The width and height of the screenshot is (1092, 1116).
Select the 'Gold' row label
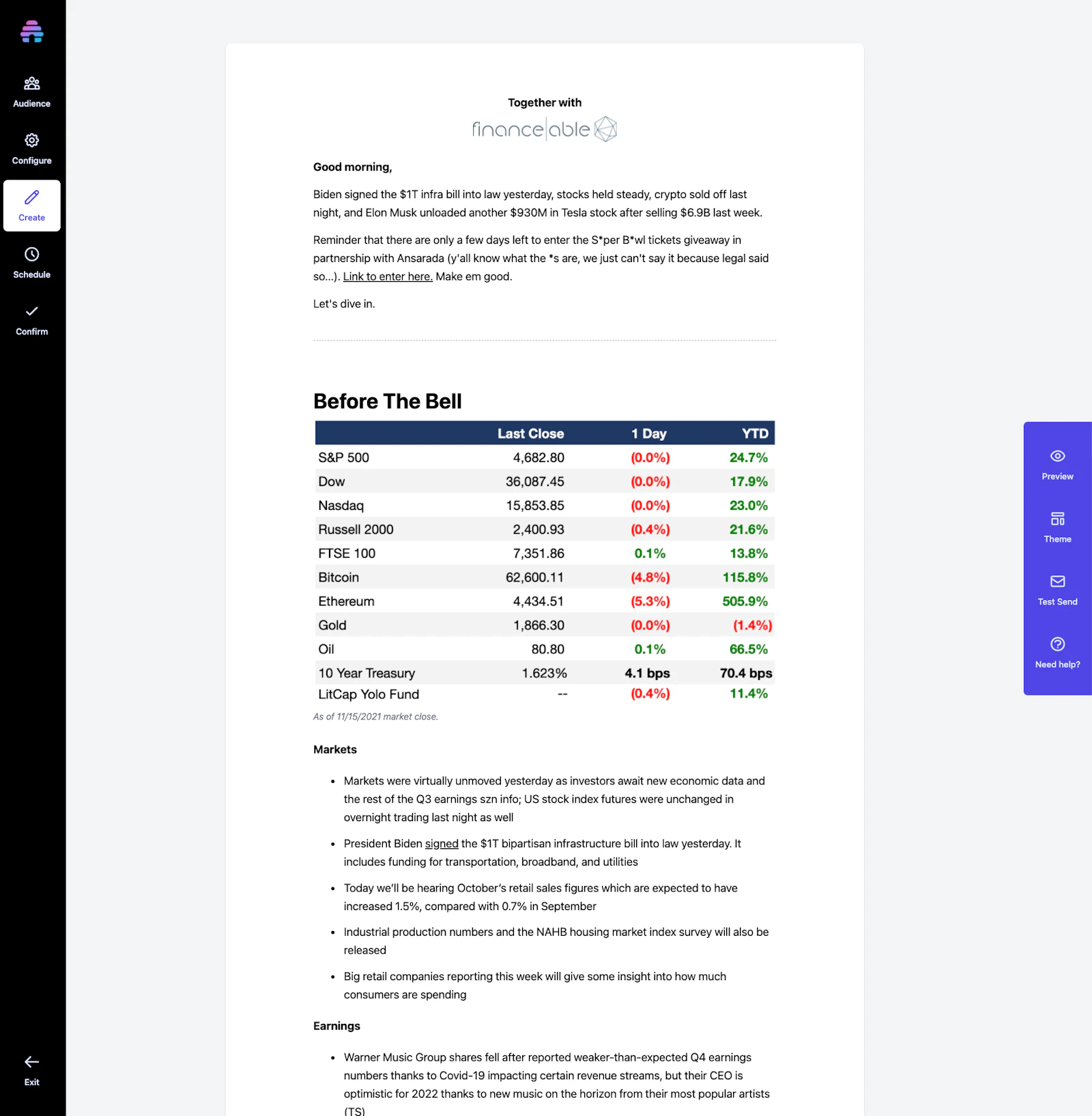click(x=332, y=625)
